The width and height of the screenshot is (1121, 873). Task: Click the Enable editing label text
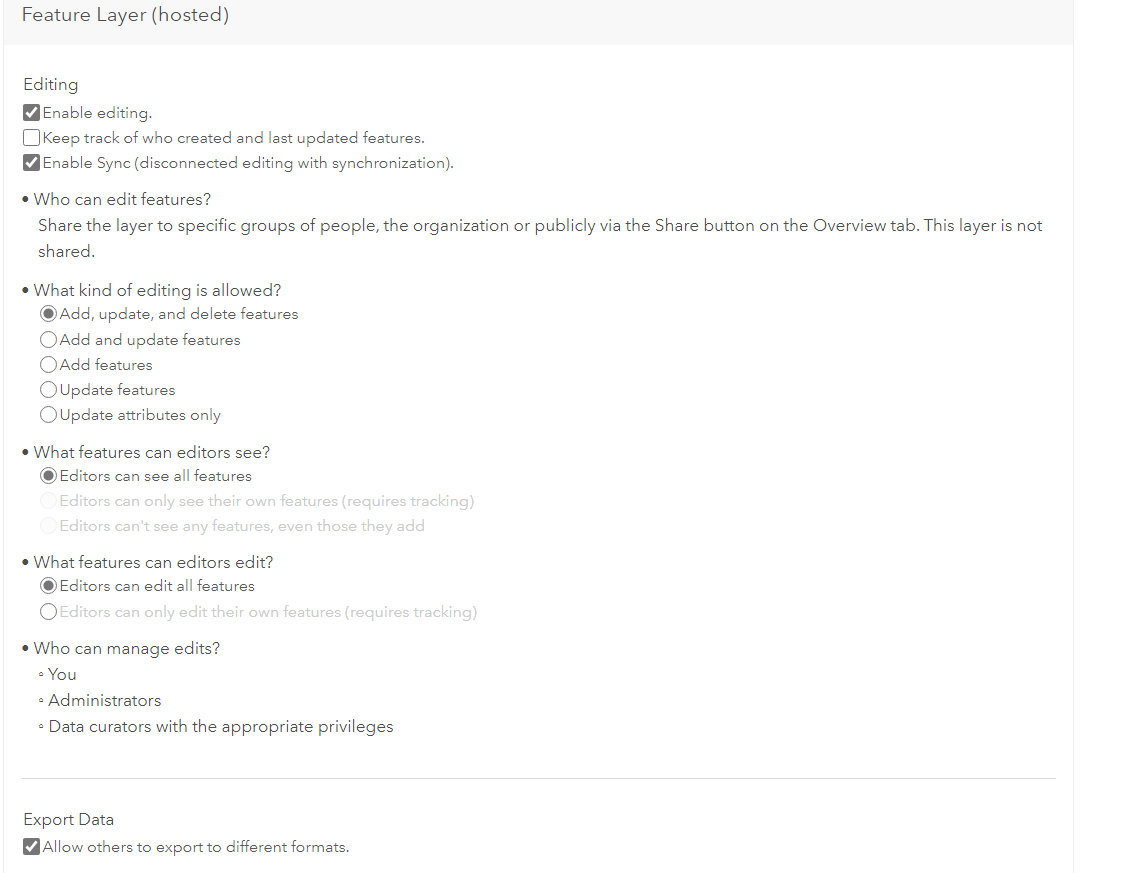[x=97, y=113]
